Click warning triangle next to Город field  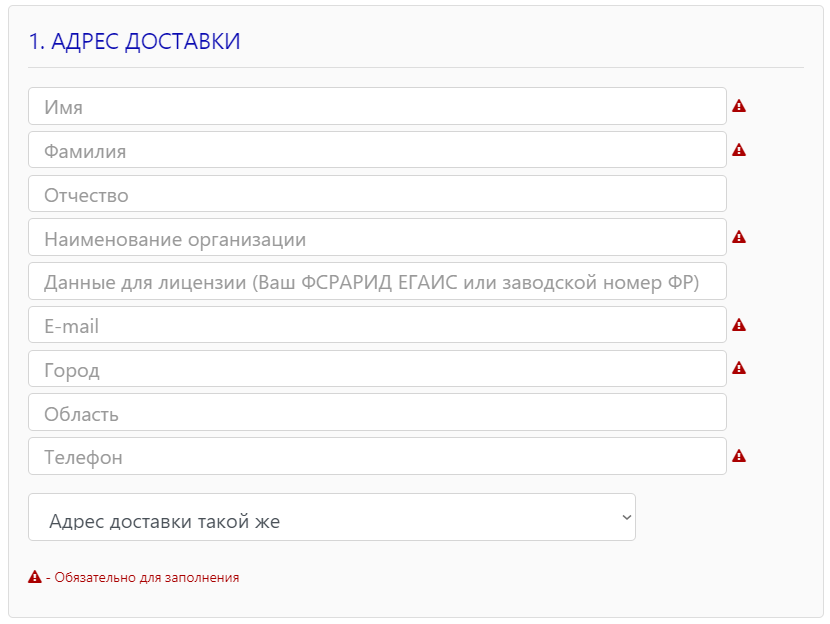[x=739, y=368]
